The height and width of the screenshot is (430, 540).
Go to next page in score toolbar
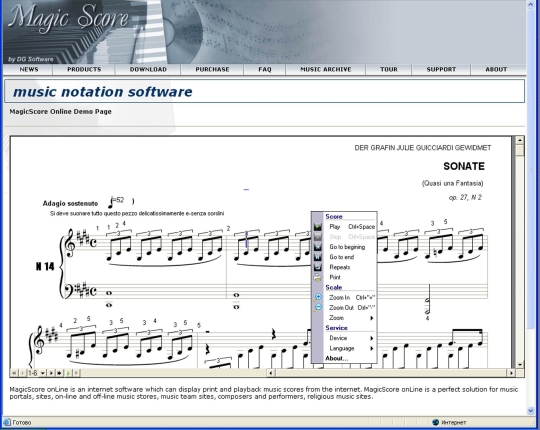coord(51,373)
